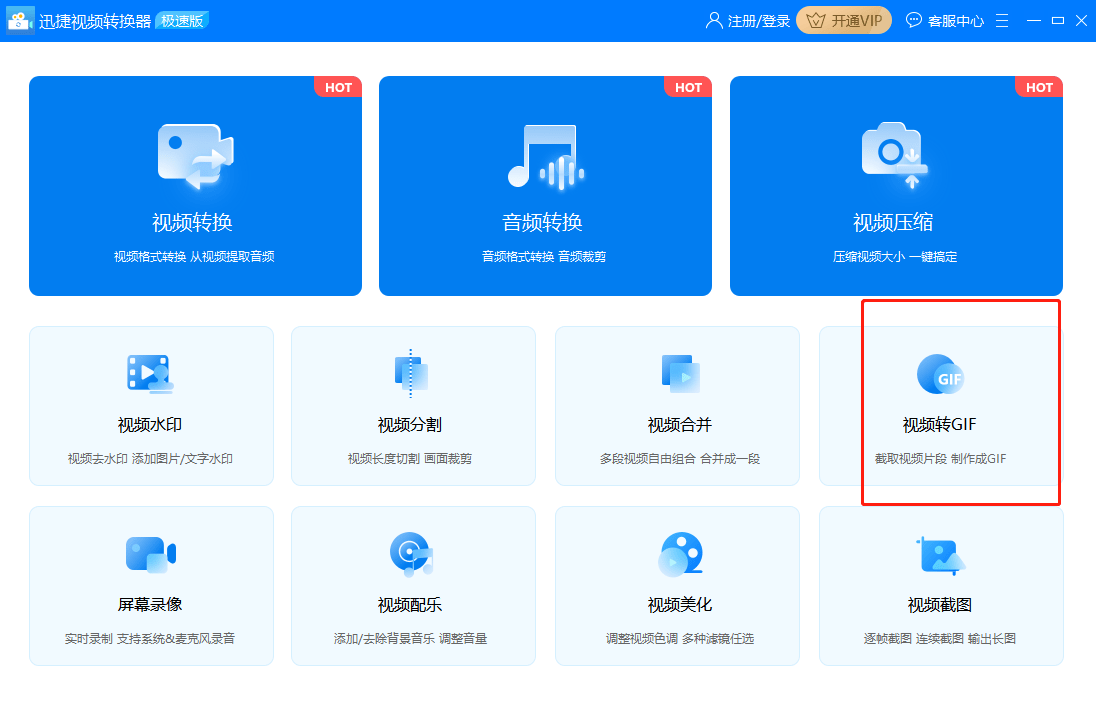The image size is (1096, 717).
Task: Click the app logo in title bar
Action: point(20,19)
